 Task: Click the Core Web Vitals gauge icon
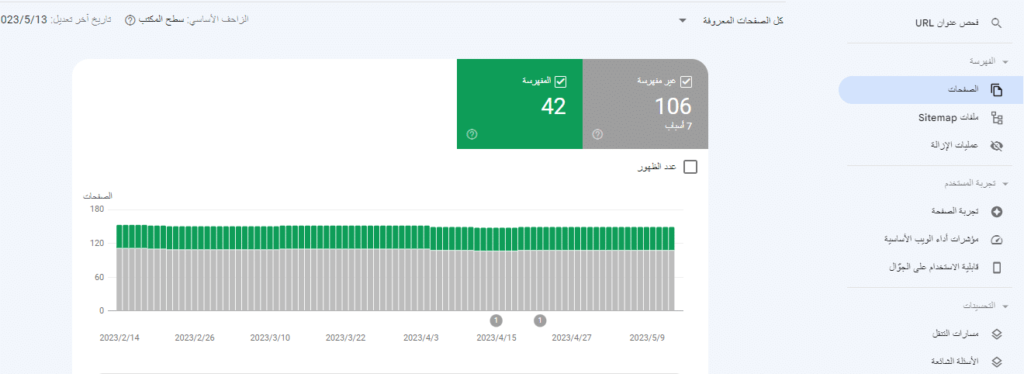click(997, 240)
